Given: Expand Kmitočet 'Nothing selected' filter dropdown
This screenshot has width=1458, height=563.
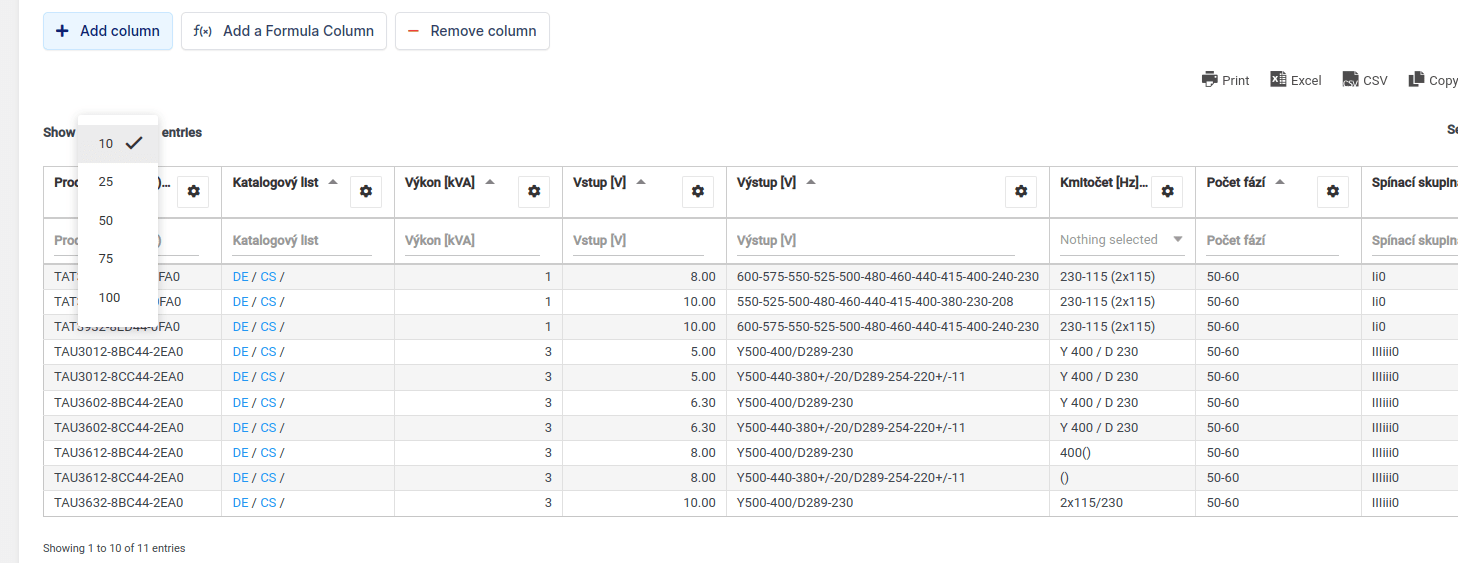Looking at the screenshot, I should tap(1122, 240).
